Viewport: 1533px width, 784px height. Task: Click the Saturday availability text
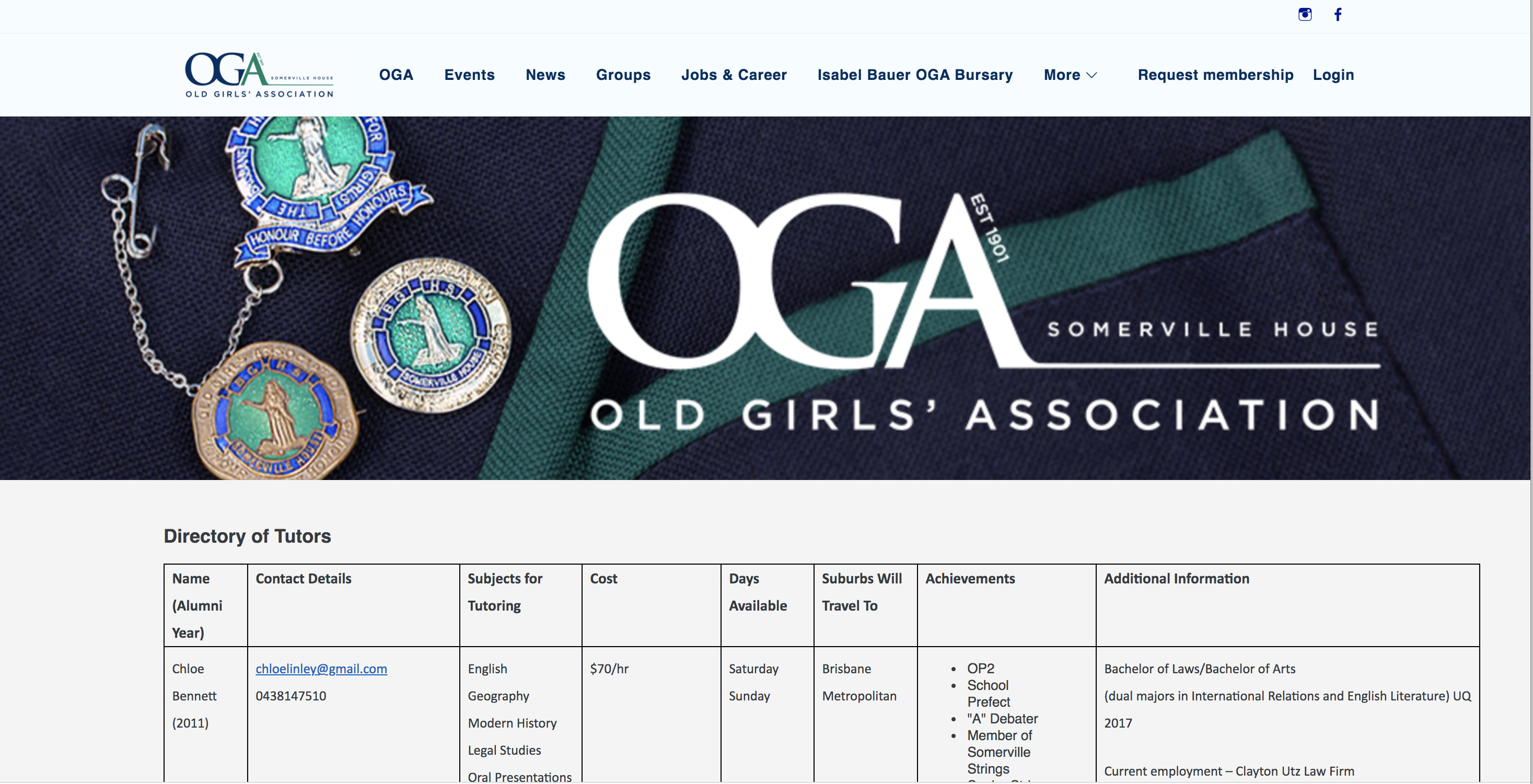pyautogui.click(x=753, y=669)
